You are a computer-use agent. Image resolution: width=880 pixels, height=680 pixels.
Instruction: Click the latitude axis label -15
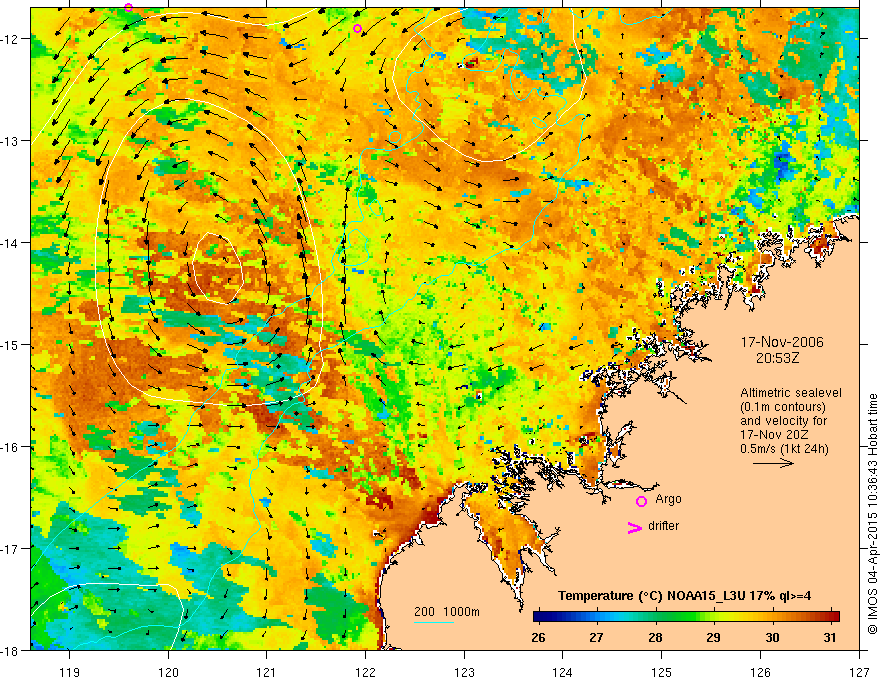pos(11,344)
